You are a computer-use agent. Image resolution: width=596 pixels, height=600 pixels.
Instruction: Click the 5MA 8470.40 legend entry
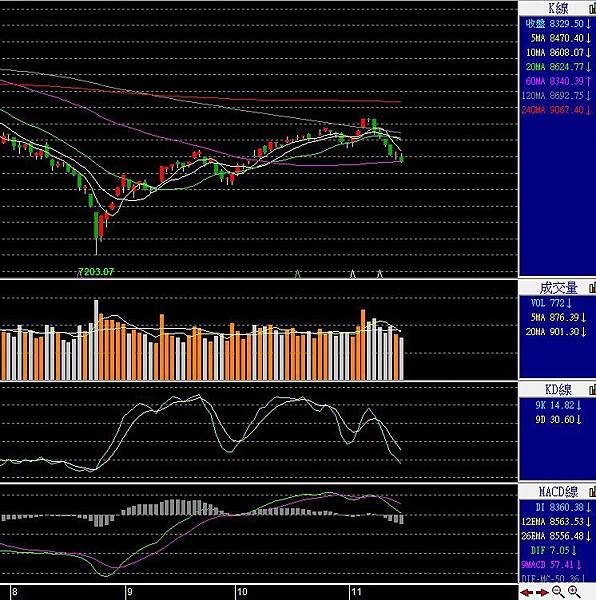(x=560, y=38)
